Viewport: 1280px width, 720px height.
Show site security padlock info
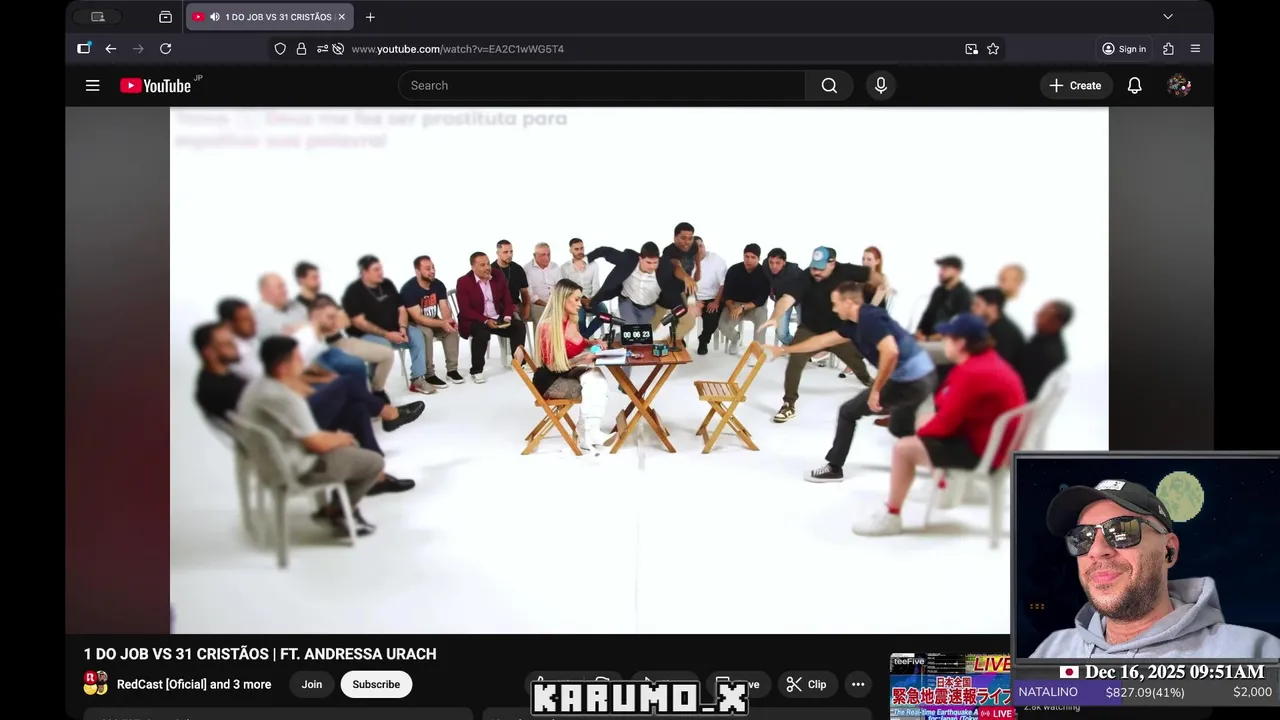click(301, 49)
